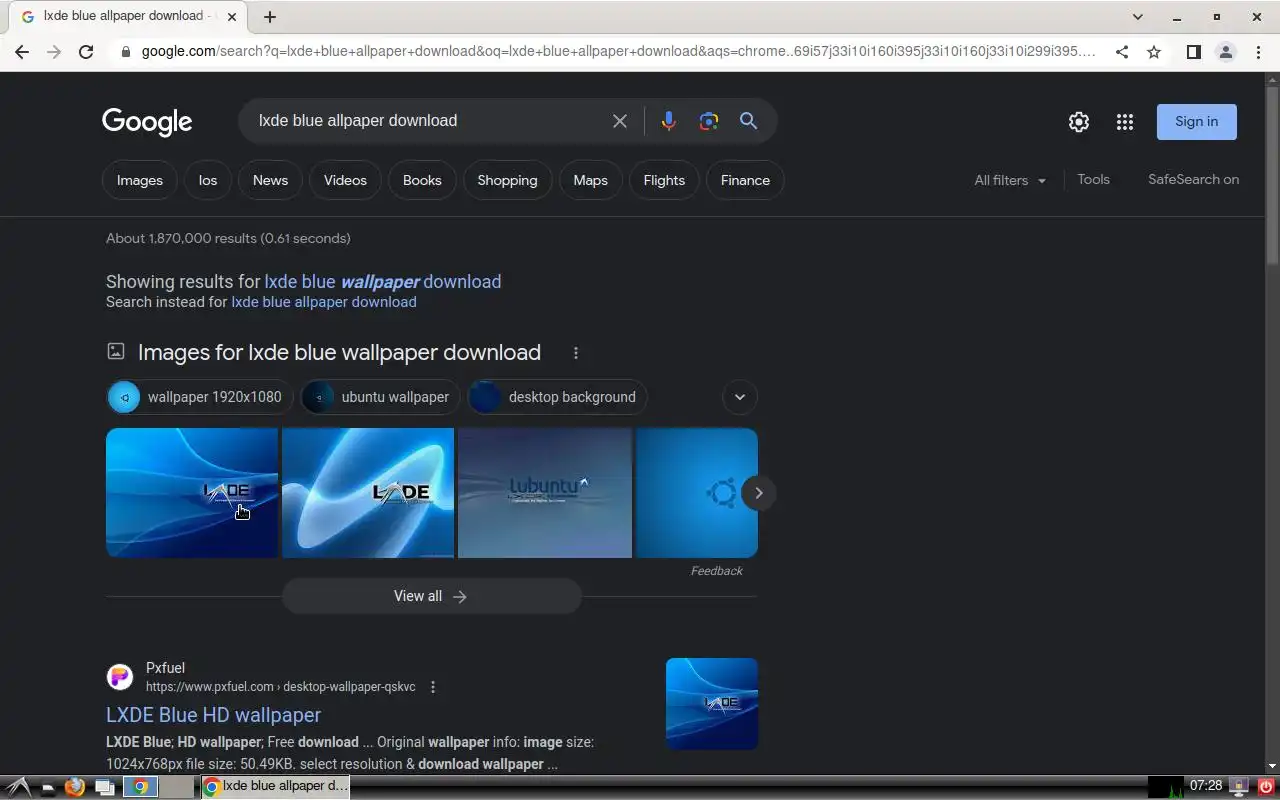The width and height of the screenshot is (1280, 800).
Task: Click the taskbar clock showing 07:28
Action: click(1206, 786)
